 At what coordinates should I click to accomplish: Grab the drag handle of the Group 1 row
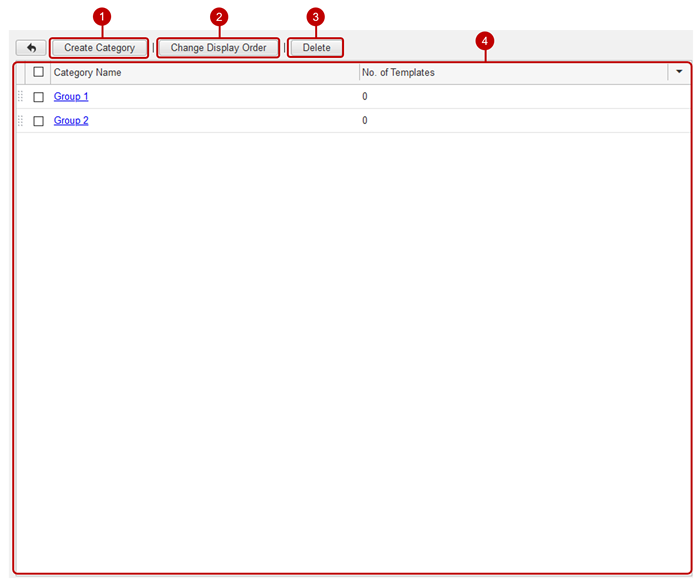[20, 97]
